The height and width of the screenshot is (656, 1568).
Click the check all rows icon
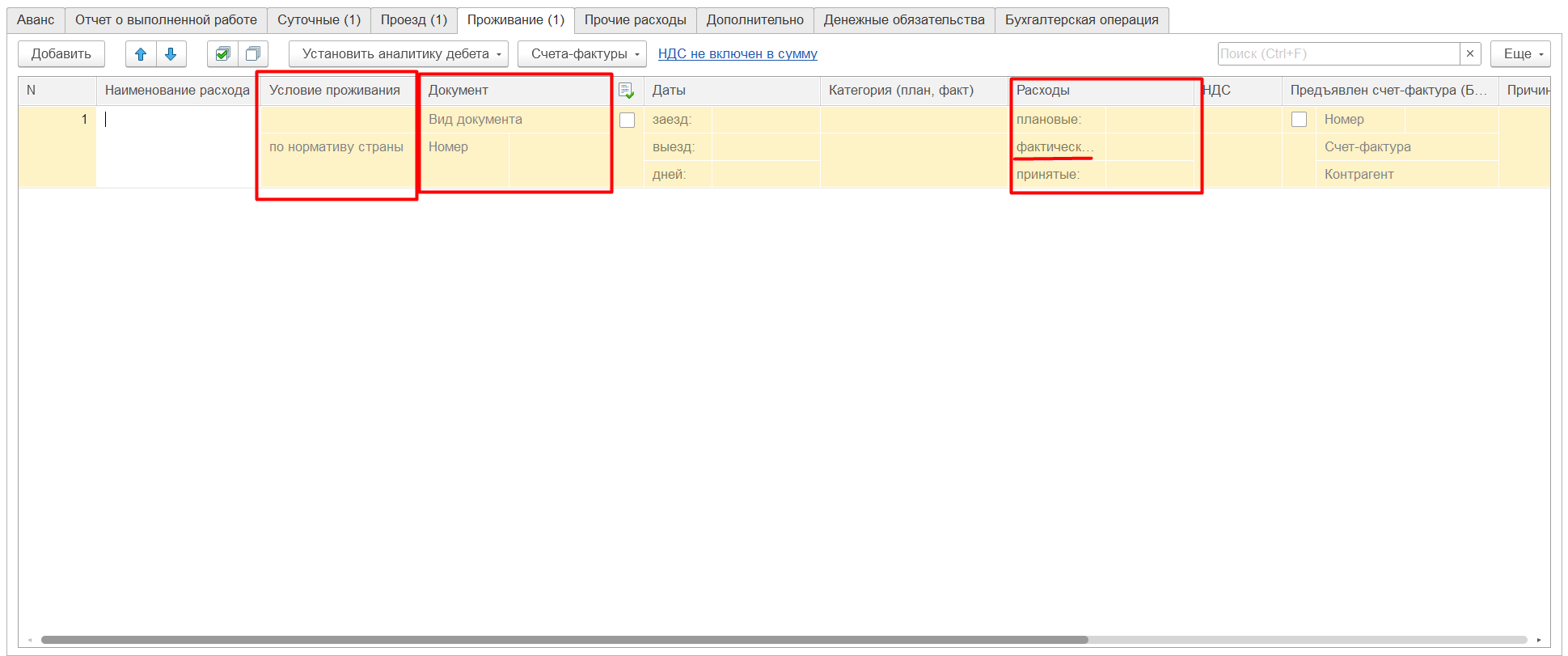tap(222, 54)
